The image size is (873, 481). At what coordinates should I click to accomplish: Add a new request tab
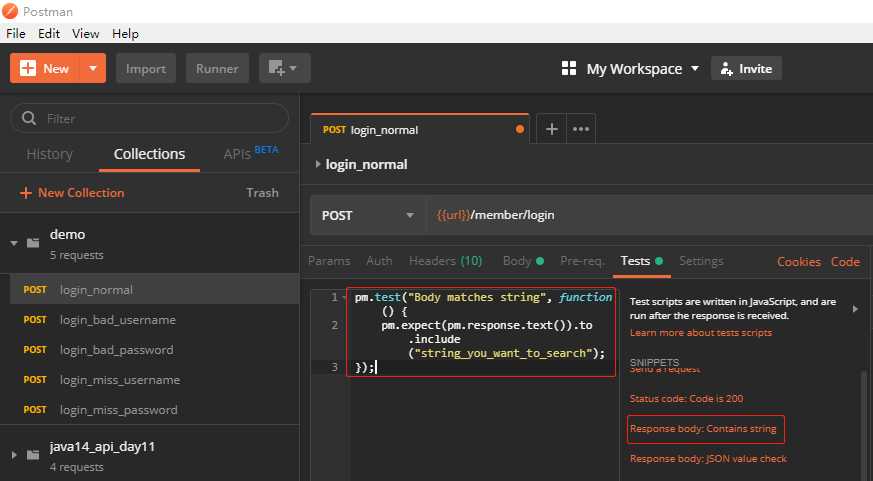tap(552, 129)
